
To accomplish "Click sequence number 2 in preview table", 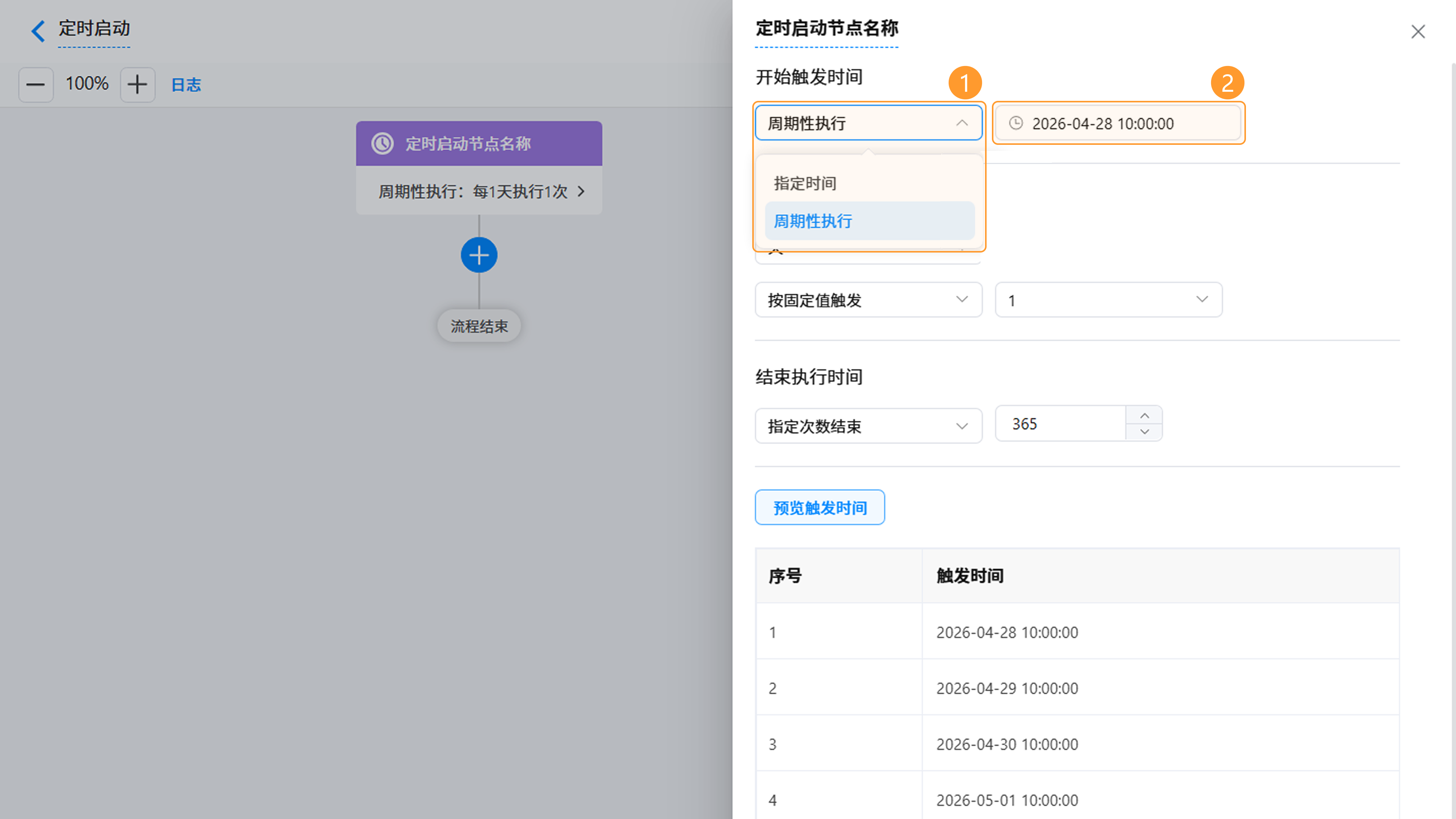I will click(772, 689).
